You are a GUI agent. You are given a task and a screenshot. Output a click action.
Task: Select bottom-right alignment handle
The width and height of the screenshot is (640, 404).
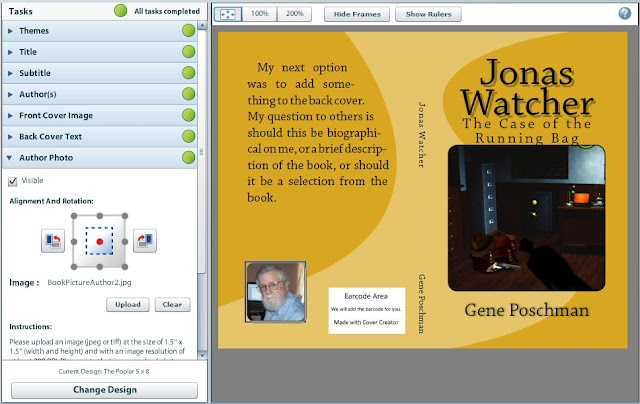[125, 267]
